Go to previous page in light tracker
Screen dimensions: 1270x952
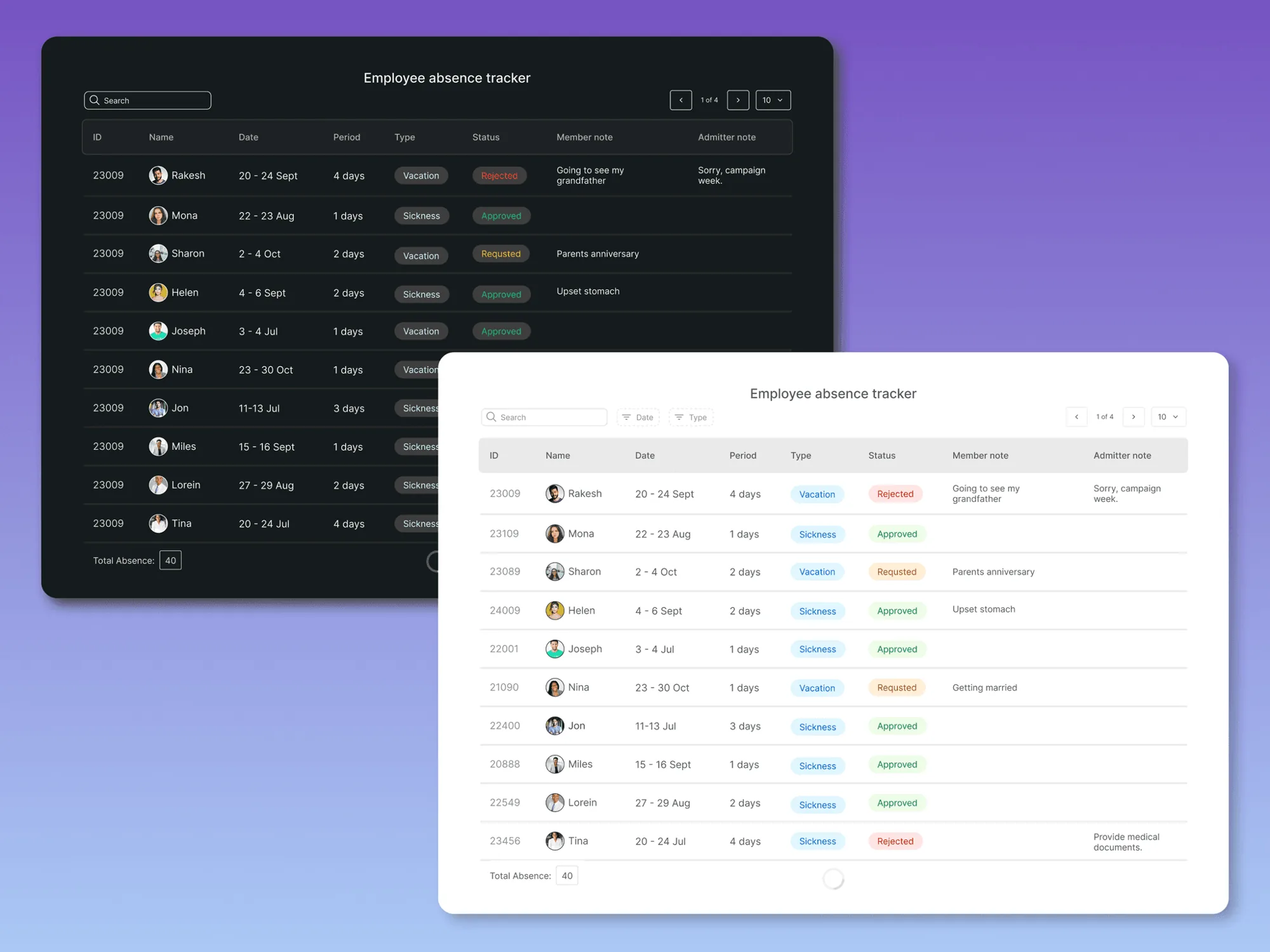click(x=1077, y=417)
